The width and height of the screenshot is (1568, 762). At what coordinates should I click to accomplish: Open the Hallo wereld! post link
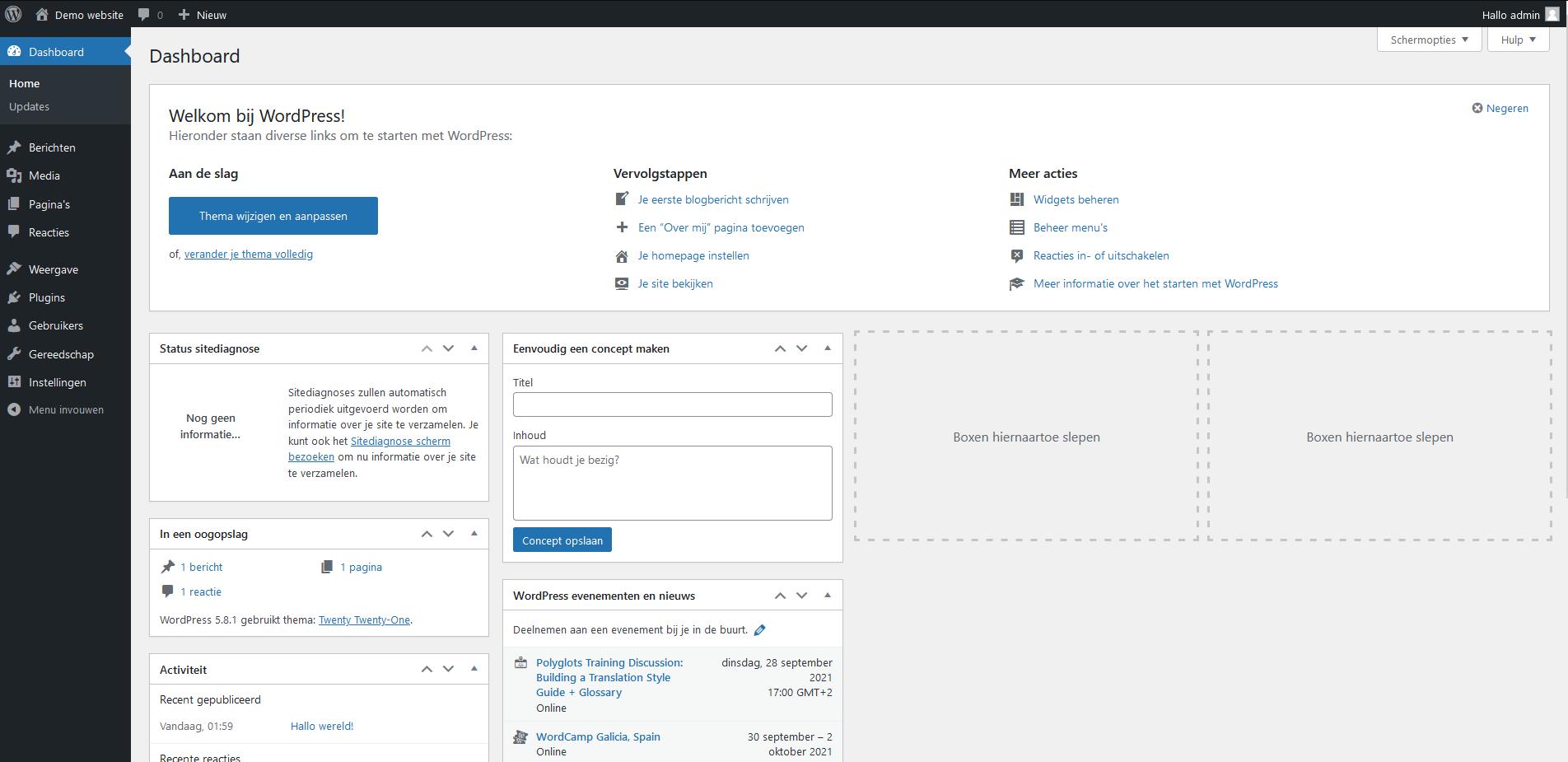coord(322,726)
